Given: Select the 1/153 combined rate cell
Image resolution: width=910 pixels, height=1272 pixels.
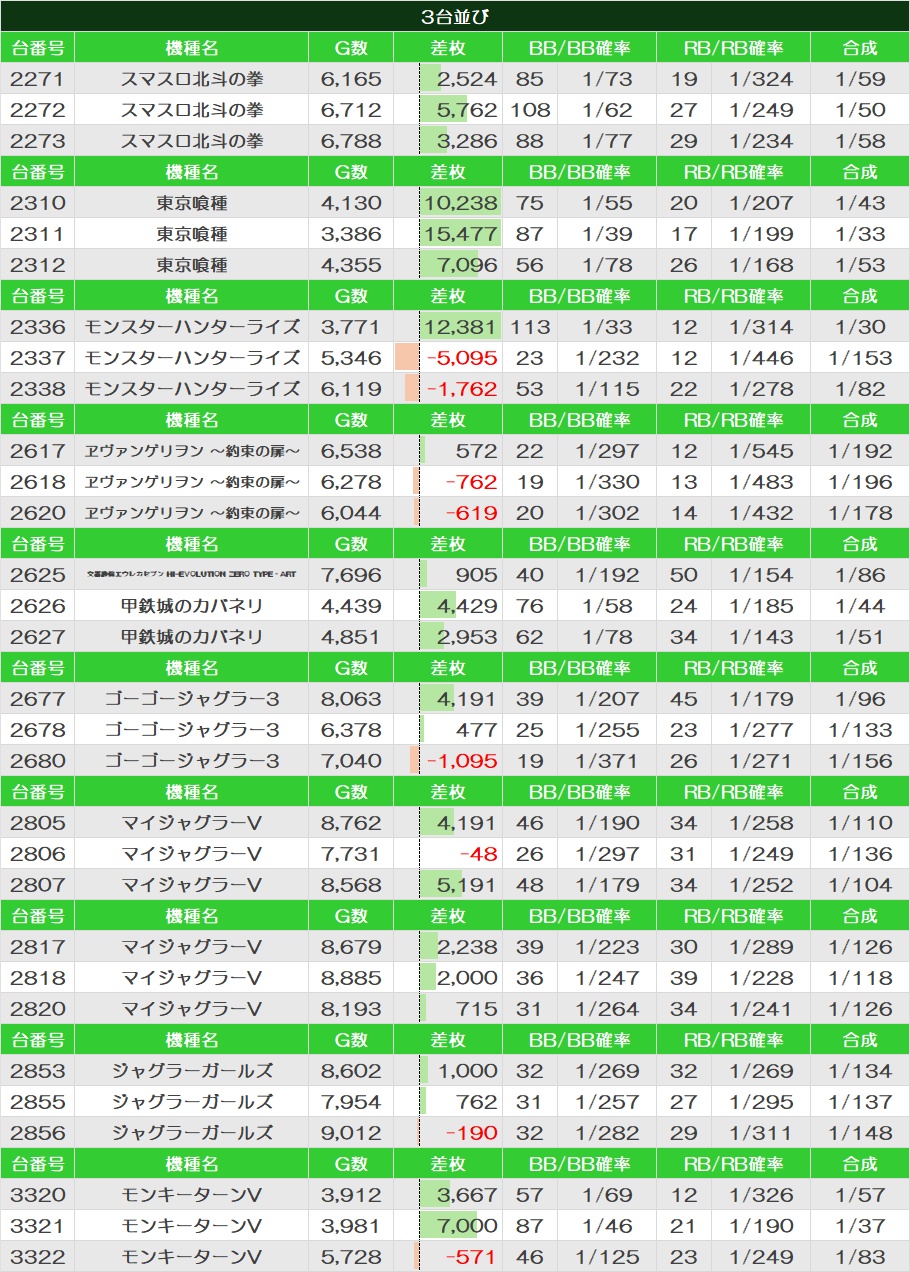Looking at the screenshot, I should (860, 358).
